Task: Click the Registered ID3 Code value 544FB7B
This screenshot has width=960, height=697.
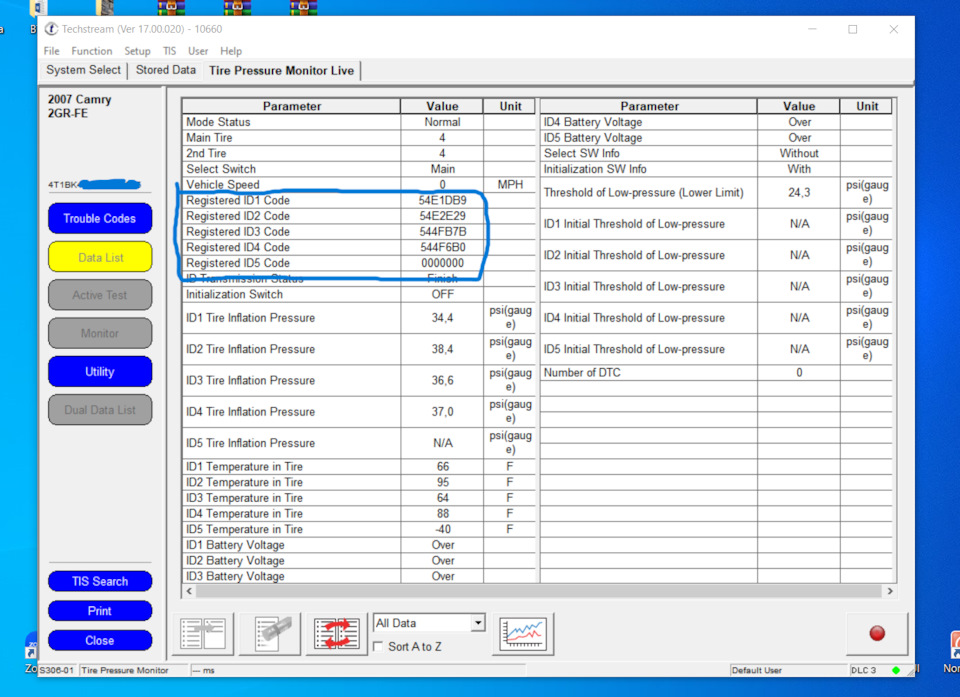Action: point(443,232)
